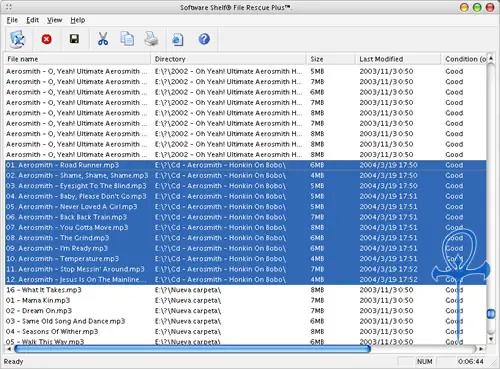Select file 05. Aerosmith - Never Loved A Girl.mp3
Image resolution: width=500 pixels, height=369 pixels.
tap(71, 207)
